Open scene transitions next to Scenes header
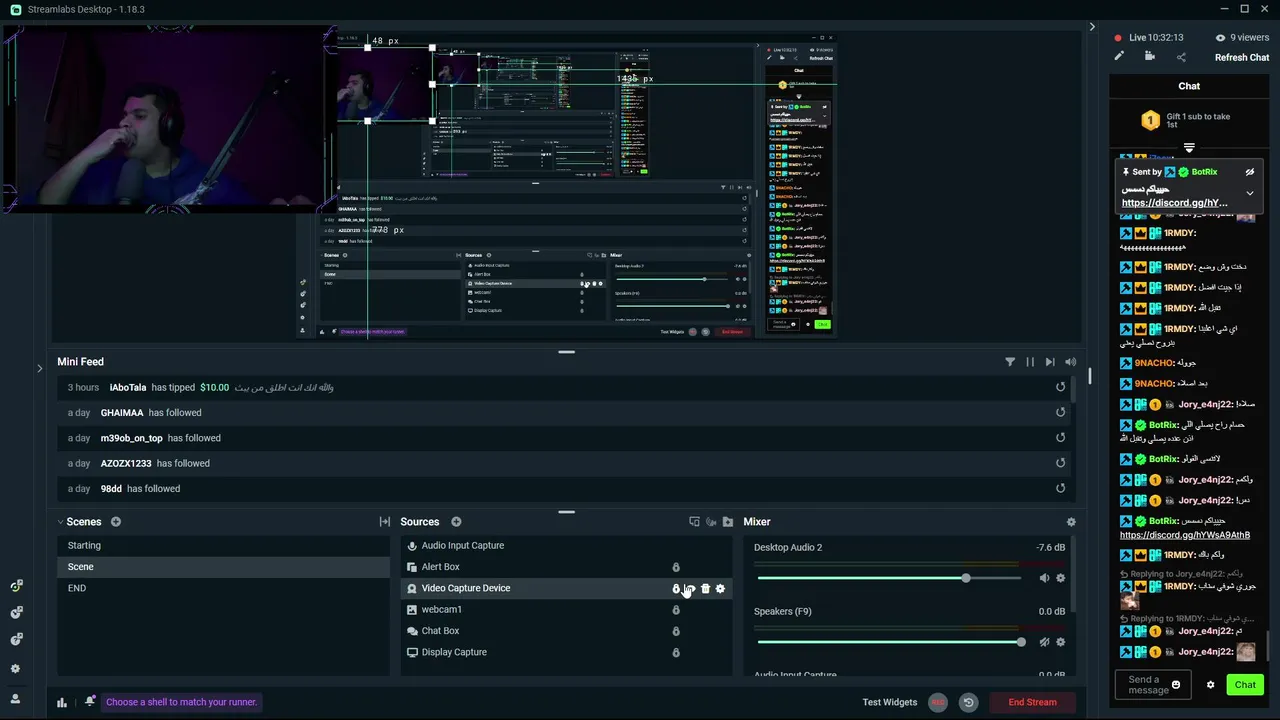 coord(385,522)
